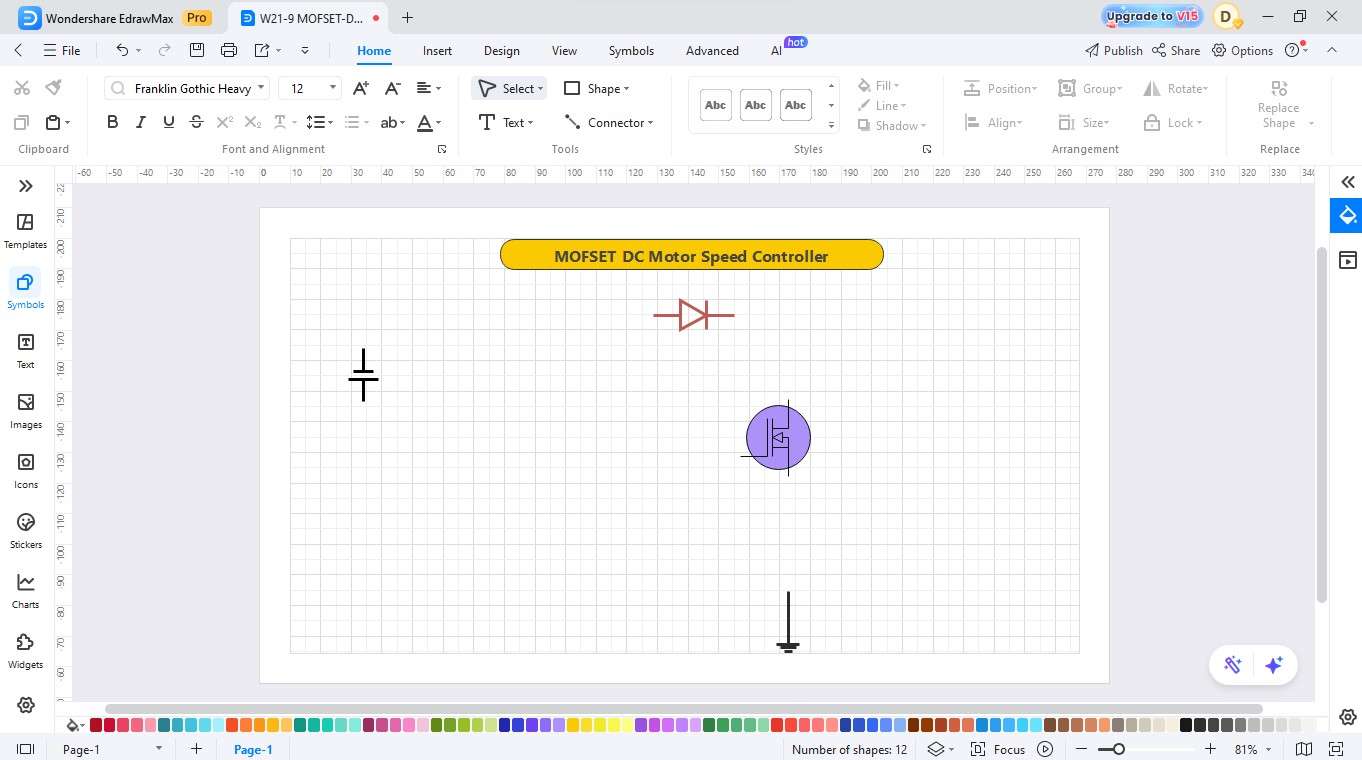
Task: Click the zoom-in plus button
Action: coord(1210,749)
